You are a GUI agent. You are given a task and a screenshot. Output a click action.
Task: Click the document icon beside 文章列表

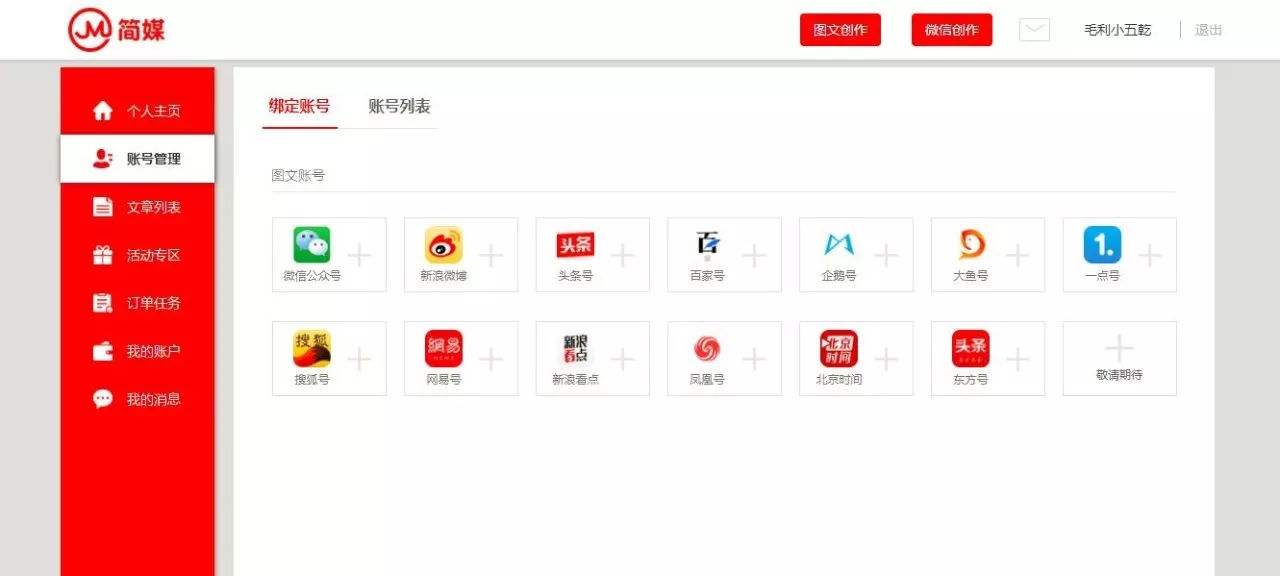(x=103, y=207)
